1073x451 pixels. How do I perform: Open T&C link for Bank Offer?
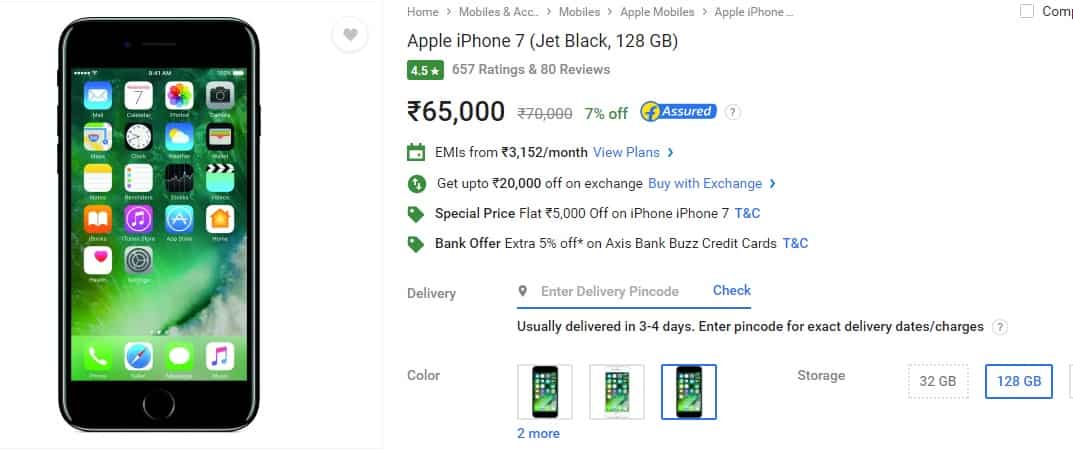[795, 243]
